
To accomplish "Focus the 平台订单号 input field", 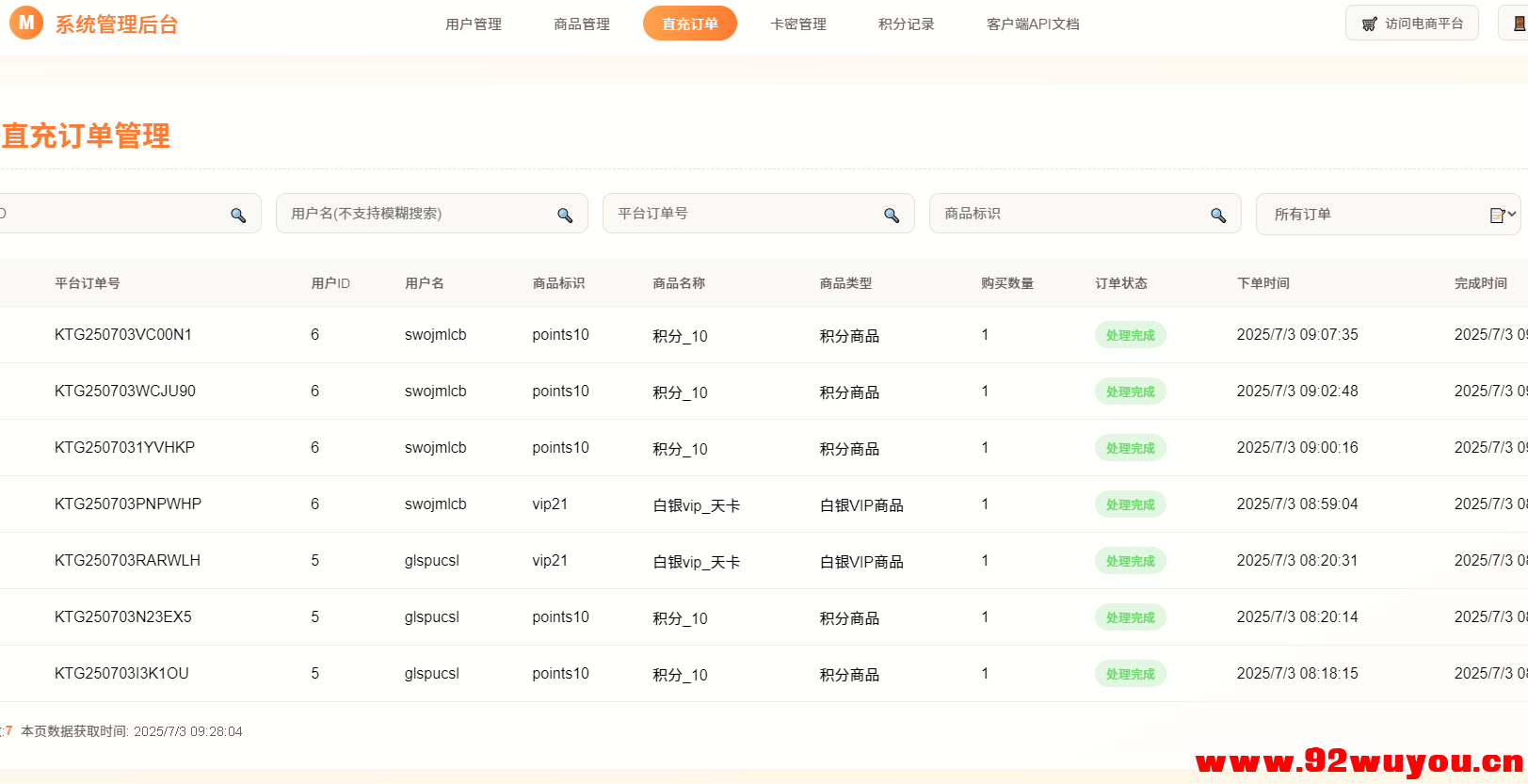I will 744,214.
